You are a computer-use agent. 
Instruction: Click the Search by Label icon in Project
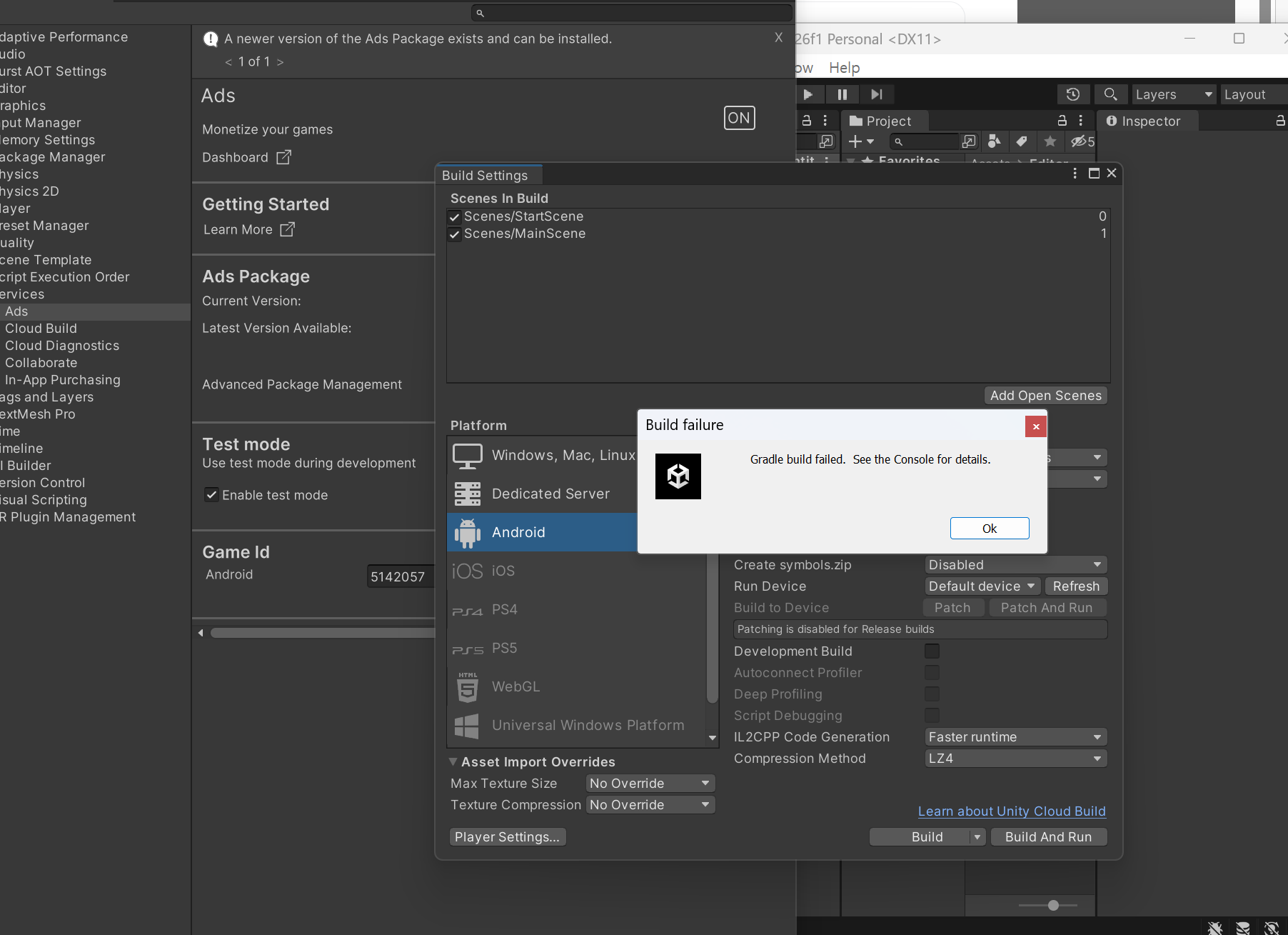click(x=1022, y=141)
